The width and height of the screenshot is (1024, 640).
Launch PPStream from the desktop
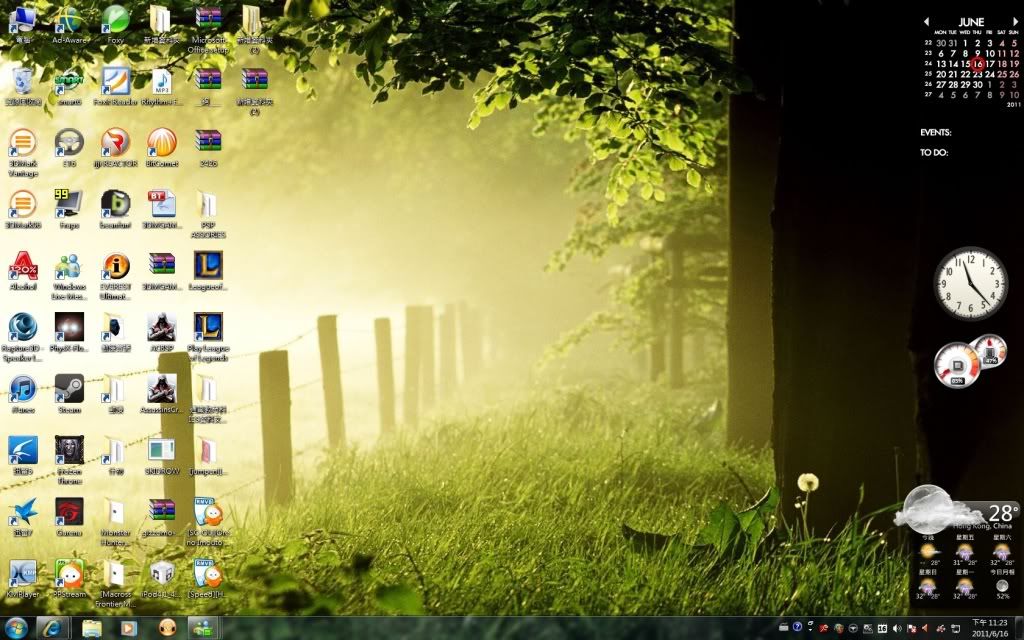tap(69, 573)
